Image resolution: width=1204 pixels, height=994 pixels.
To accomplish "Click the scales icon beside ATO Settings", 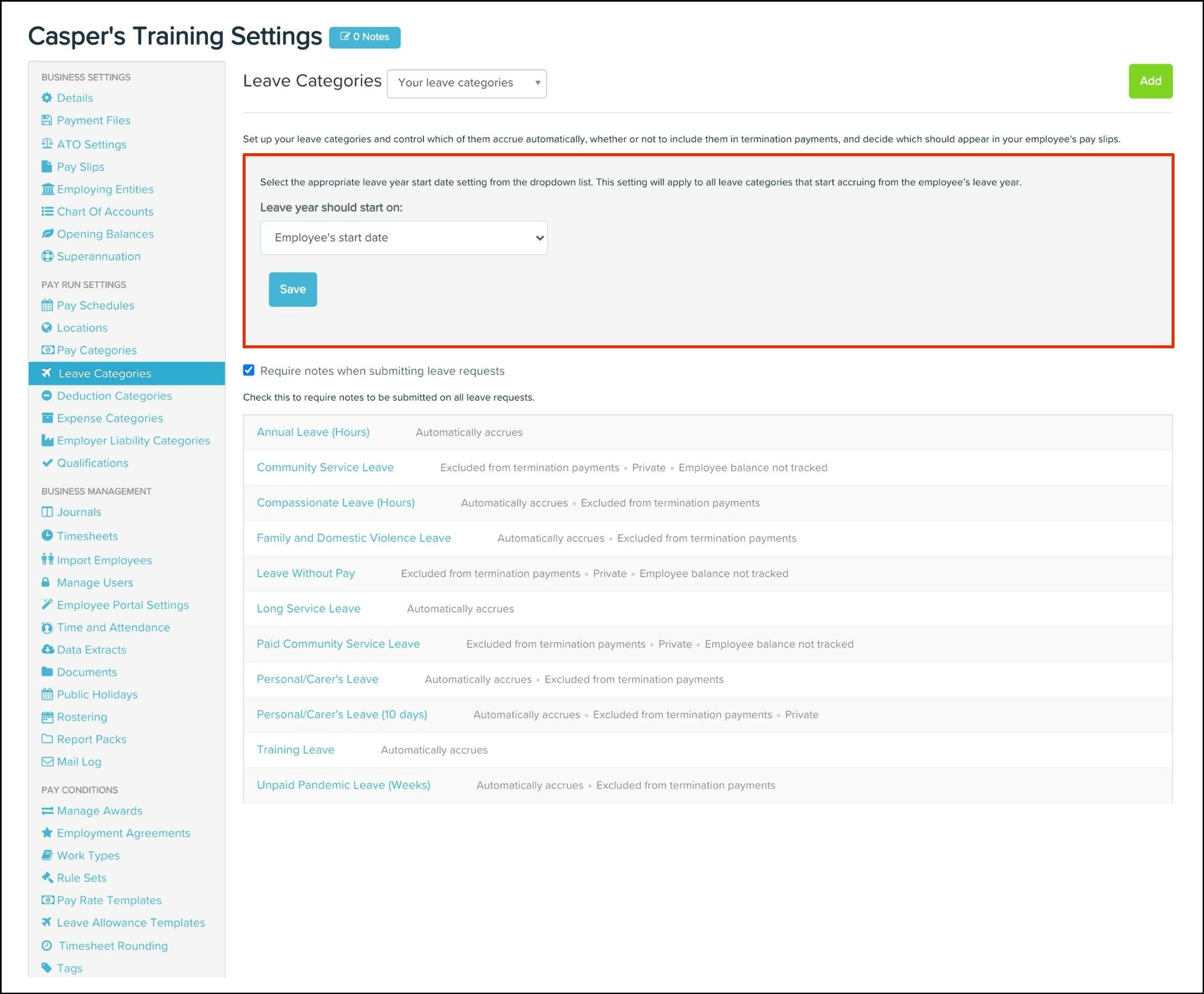I will (x=47, y=144).
